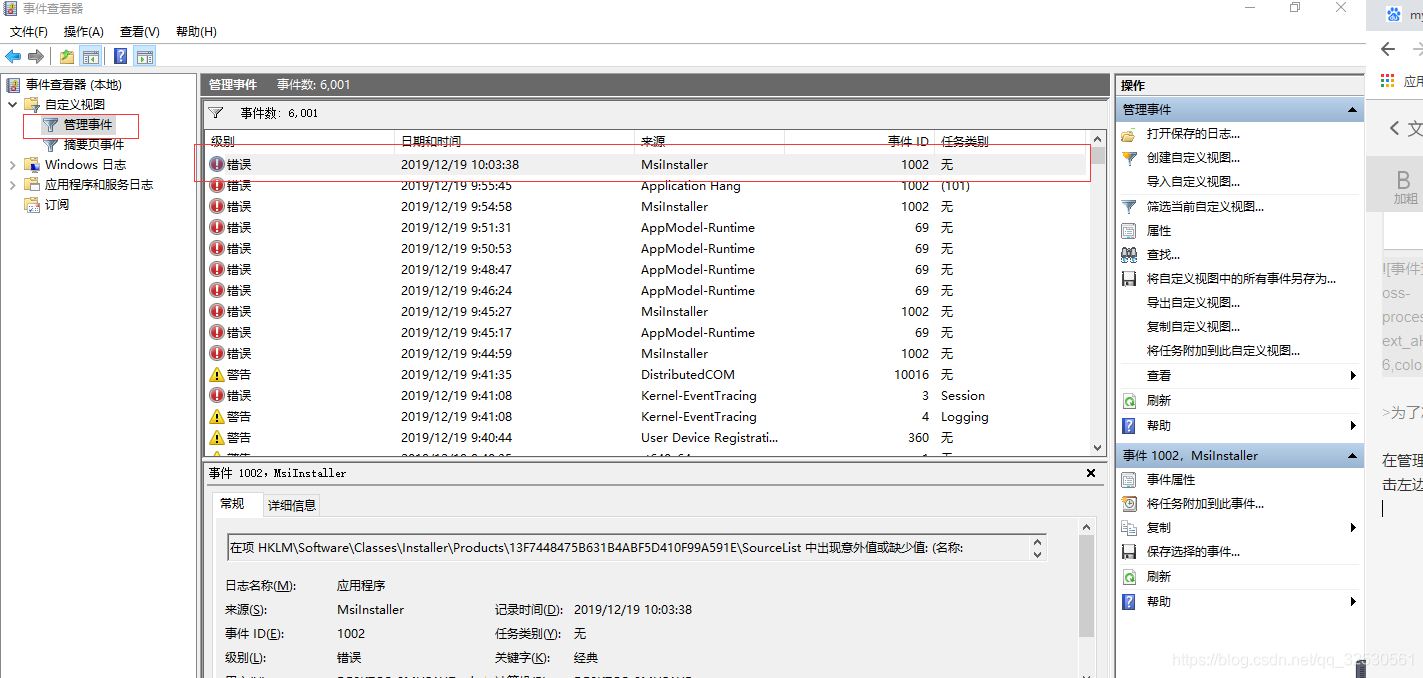Toggle the Show/Hide Console Tree toolbar icon

(x=91, y=57)
